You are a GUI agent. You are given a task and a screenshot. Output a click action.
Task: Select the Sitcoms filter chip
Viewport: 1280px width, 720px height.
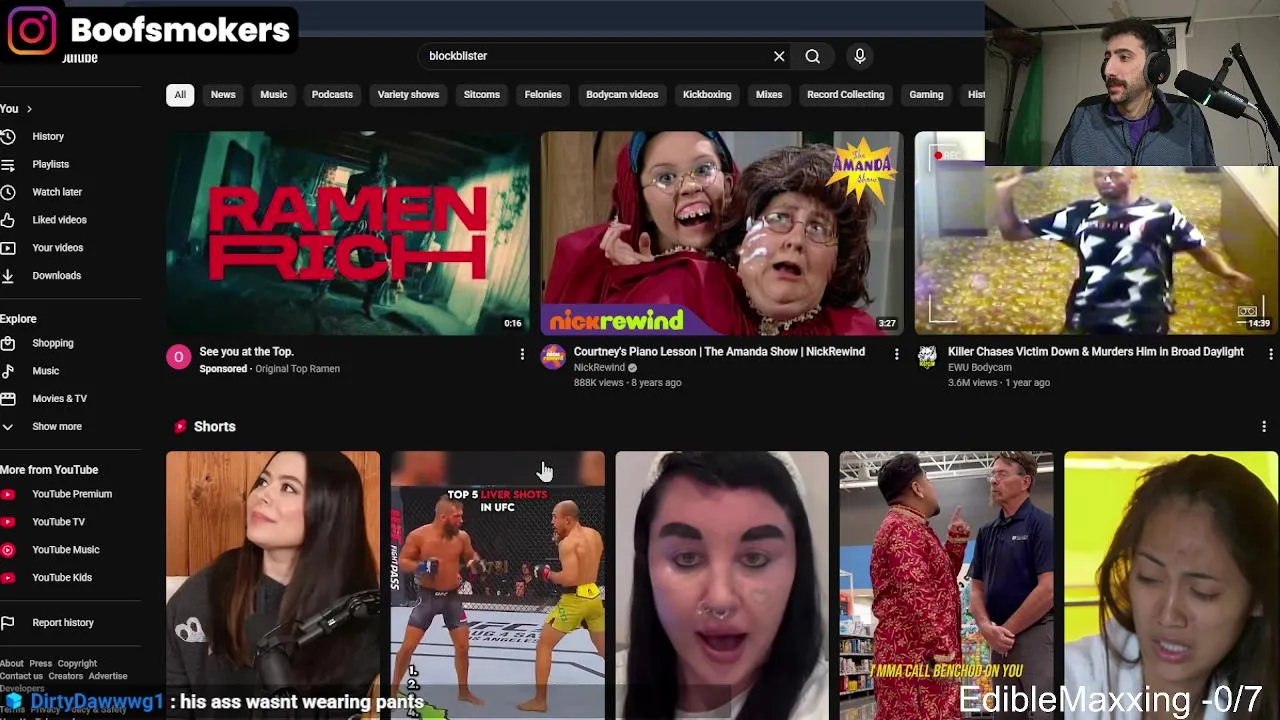pyautogui.click(x=481, y=95)
